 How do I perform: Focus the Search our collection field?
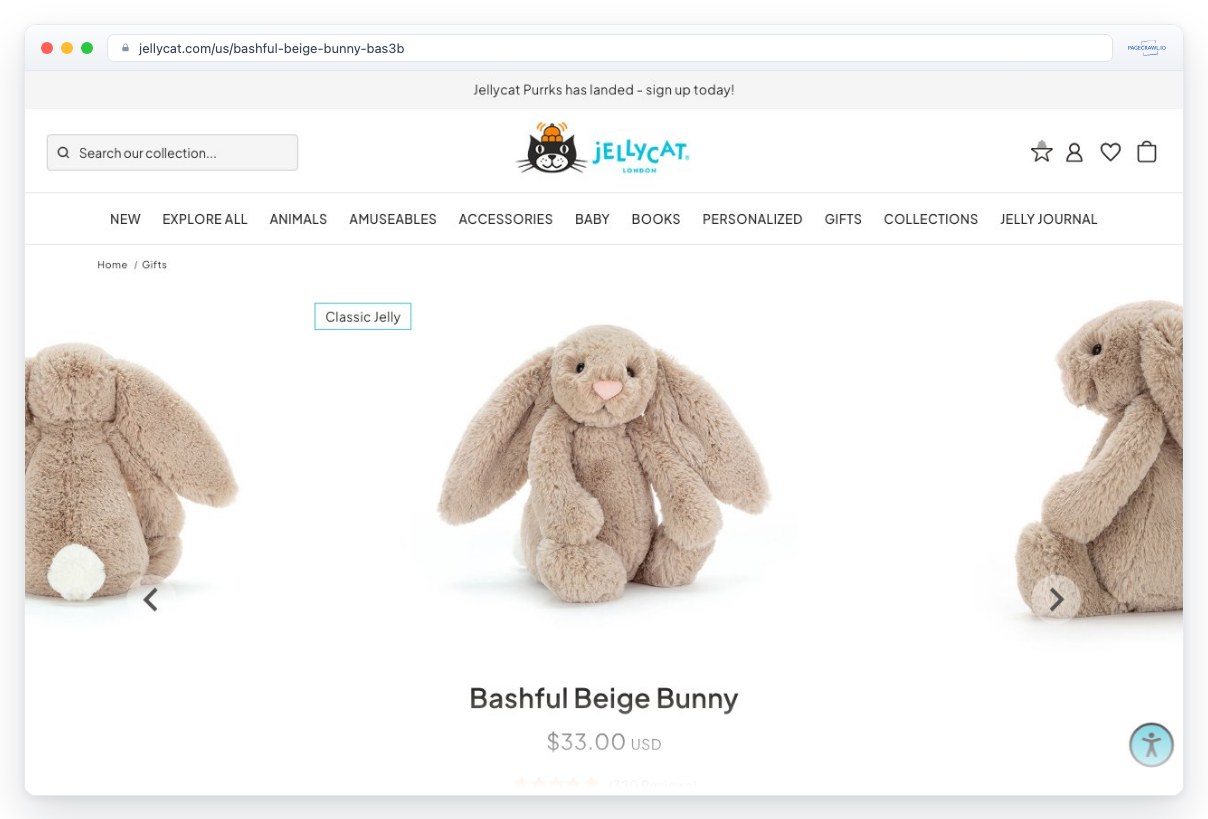[172, 153]
